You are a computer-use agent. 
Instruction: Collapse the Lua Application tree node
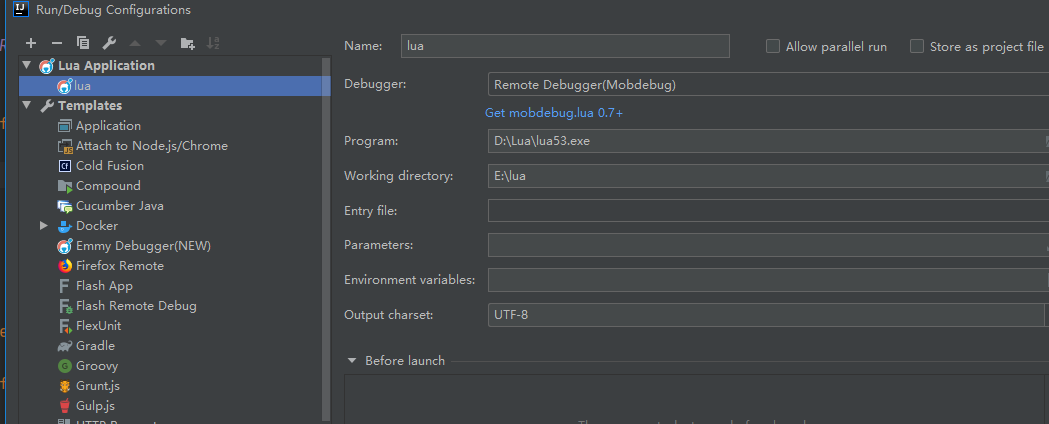pos(27,65)
